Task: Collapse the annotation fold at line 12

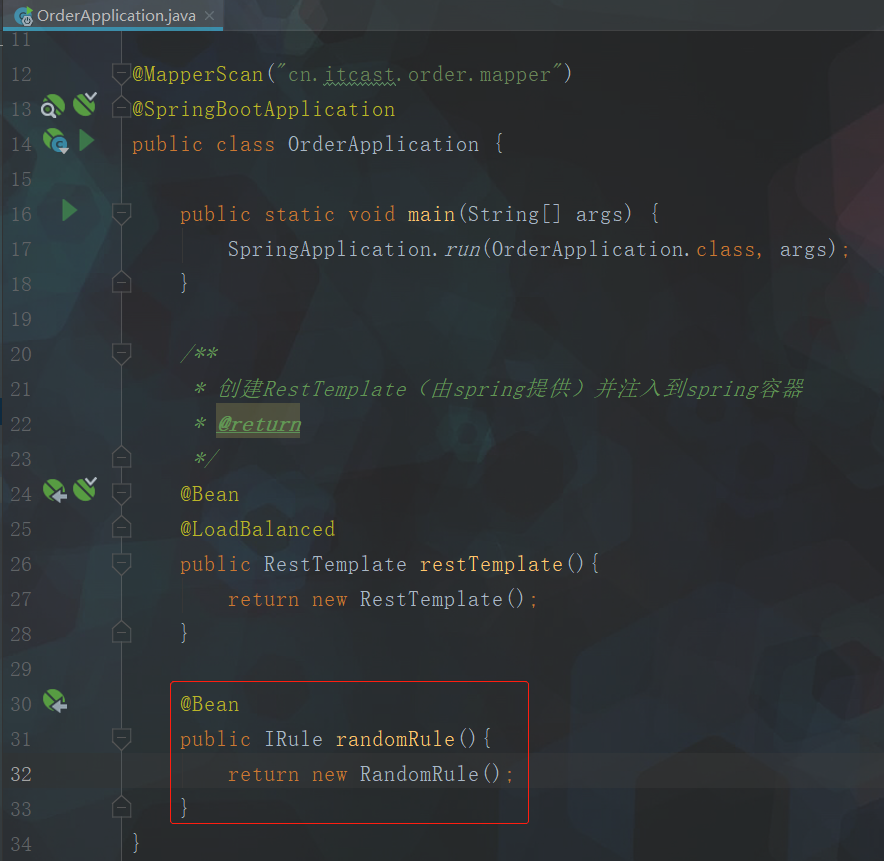Action: (x=121, y=74)
